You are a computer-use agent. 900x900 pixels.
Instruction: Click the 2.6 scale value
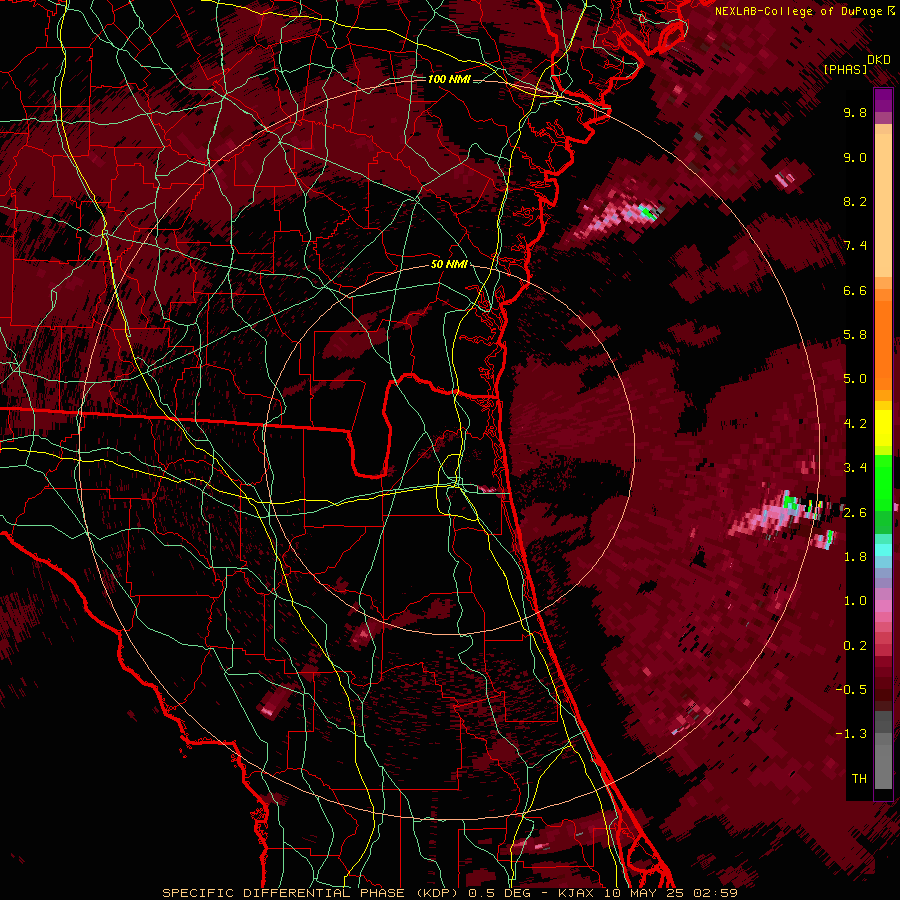click(x=855, y=513)
